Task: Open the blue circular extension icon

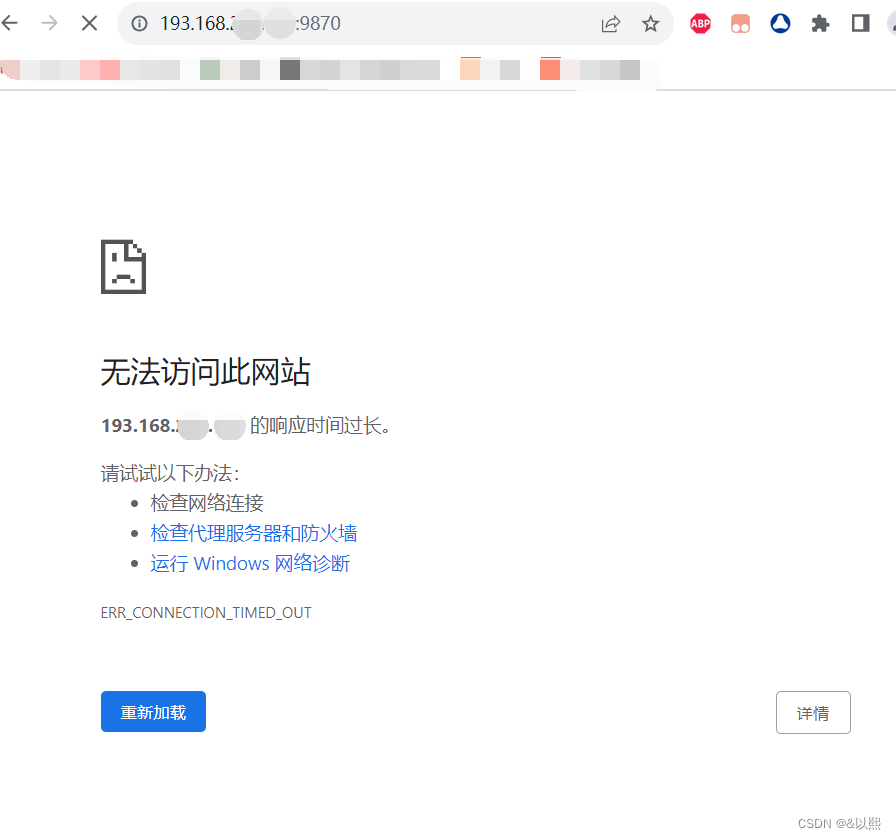Action: (780, 23)
